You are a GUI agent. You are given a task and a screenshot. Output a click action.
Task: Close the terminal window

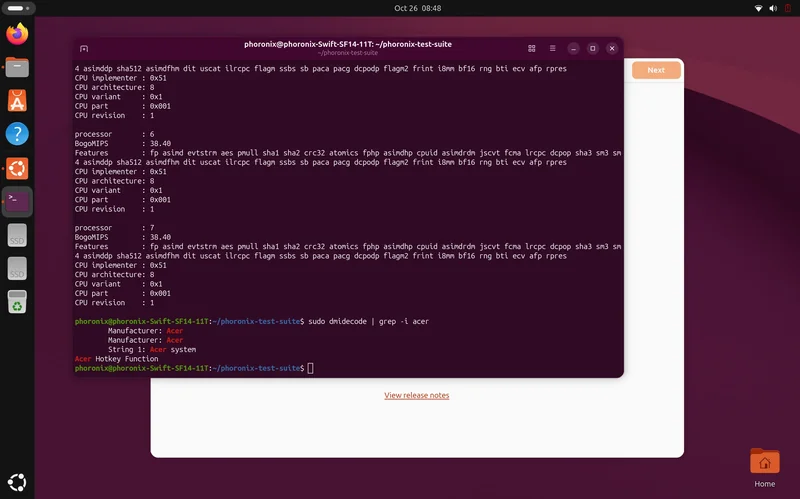tap(612, 48)
